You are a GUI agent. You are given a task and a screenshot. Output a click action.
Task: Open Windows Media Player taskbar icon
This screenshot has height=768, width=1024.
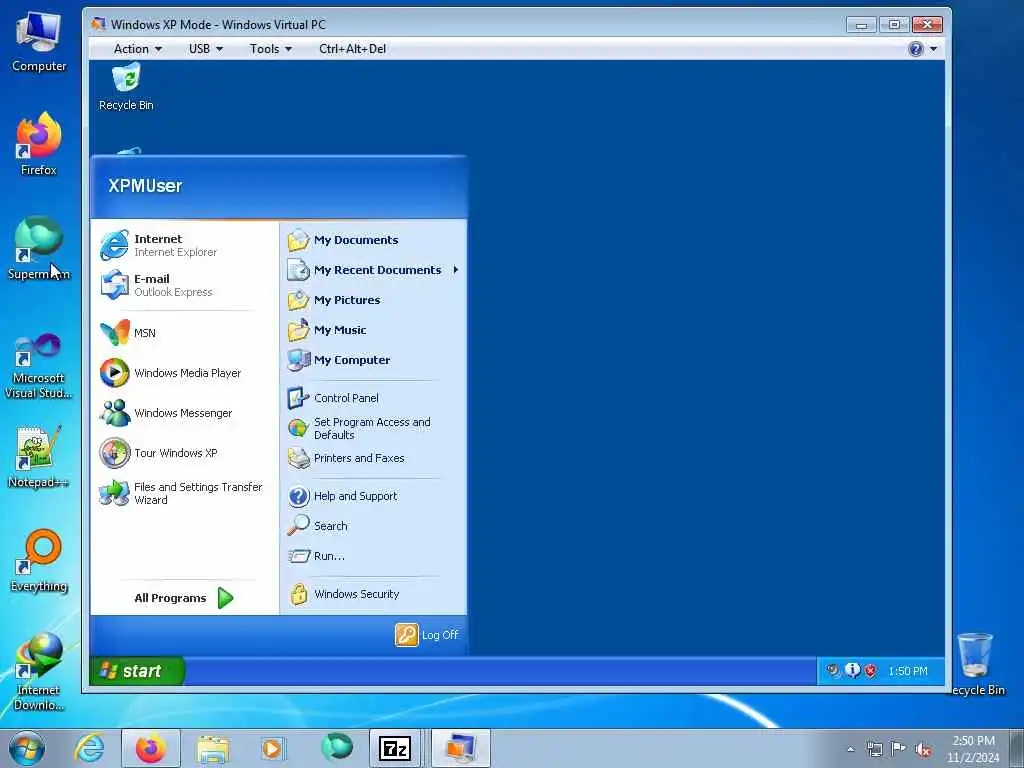click(x=272, y=748)
